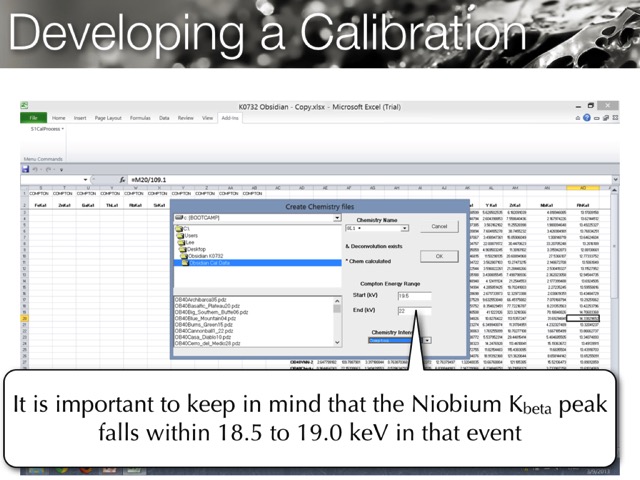The image size is (640, 480).
Task: Expand the Chemistry Information combo box
Action: pyautogui.click(x=427, y=340)
